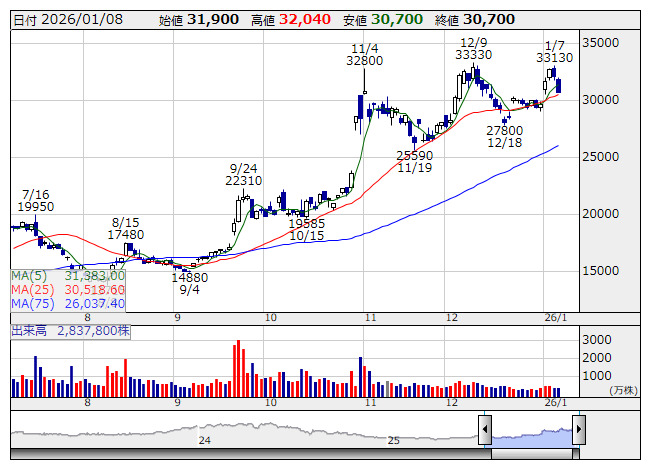Click the 1/7 33130 peak label
Screen dimensions: 653x470
554,52
